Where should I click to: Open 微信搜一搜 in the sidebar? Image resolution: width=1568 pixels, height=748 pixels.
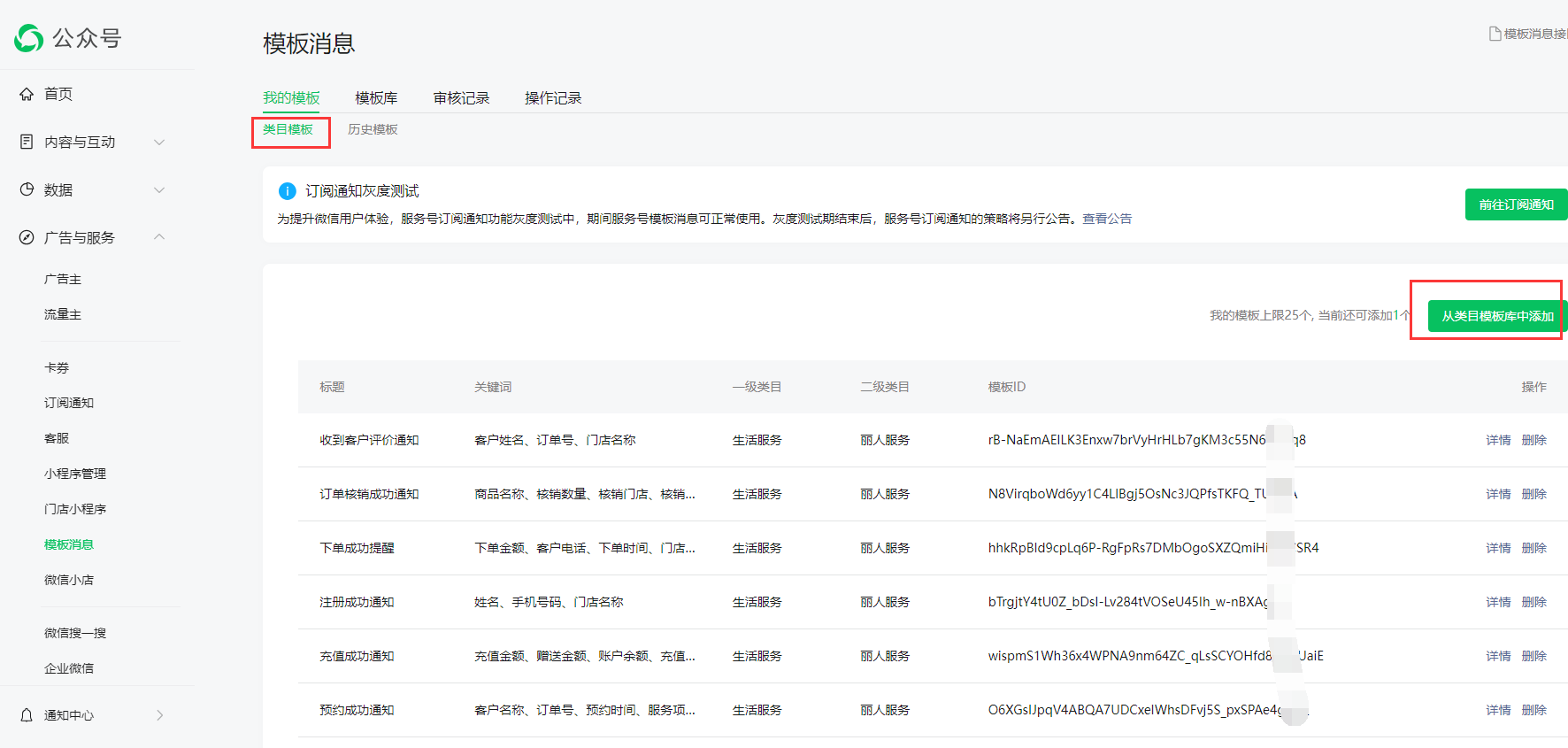tap(75, 633)
